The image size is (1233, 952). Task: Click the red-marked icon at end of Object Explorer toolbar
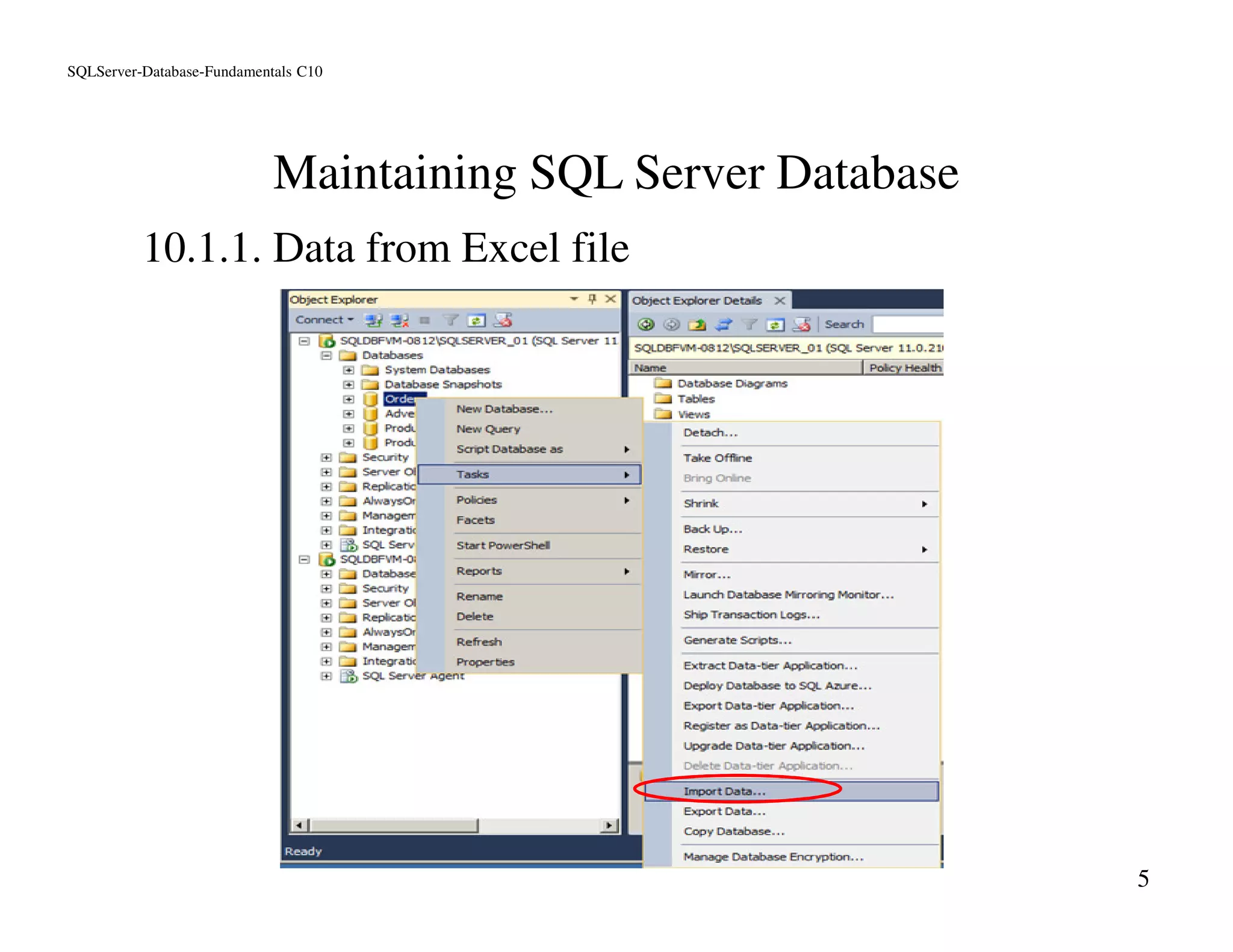click(503, 320)
